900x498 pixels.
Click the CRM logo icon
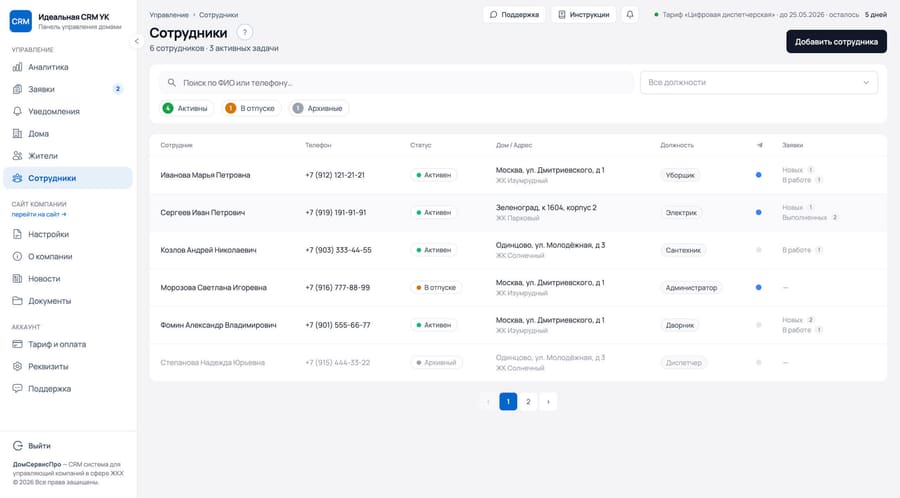[x=21, y=21]
